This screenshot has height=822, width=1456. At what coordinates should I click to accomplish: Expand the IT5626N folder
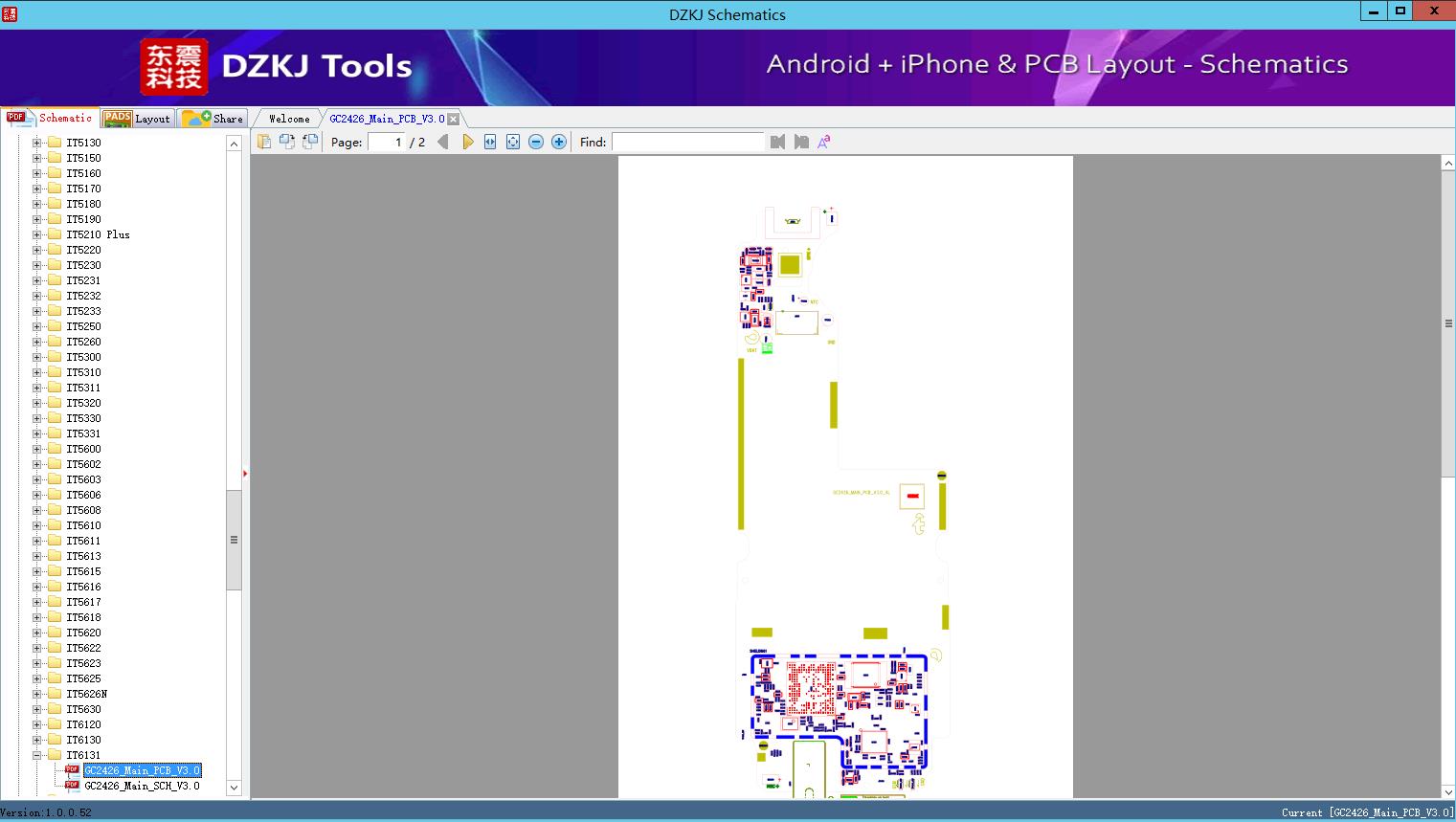36,694
